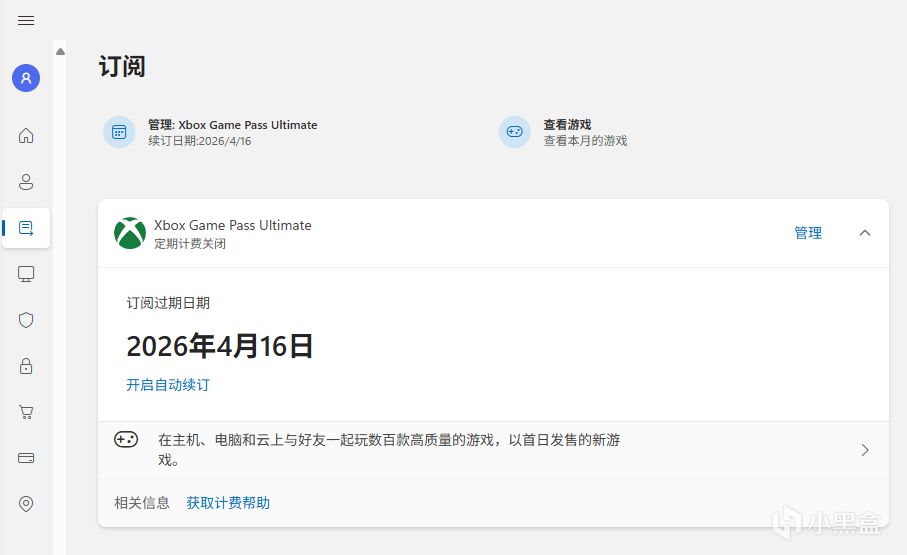The height and width of the screenshot is (555, 907).
Task: Click 开启自动续订 link
Action: click(x=168, y=385)
